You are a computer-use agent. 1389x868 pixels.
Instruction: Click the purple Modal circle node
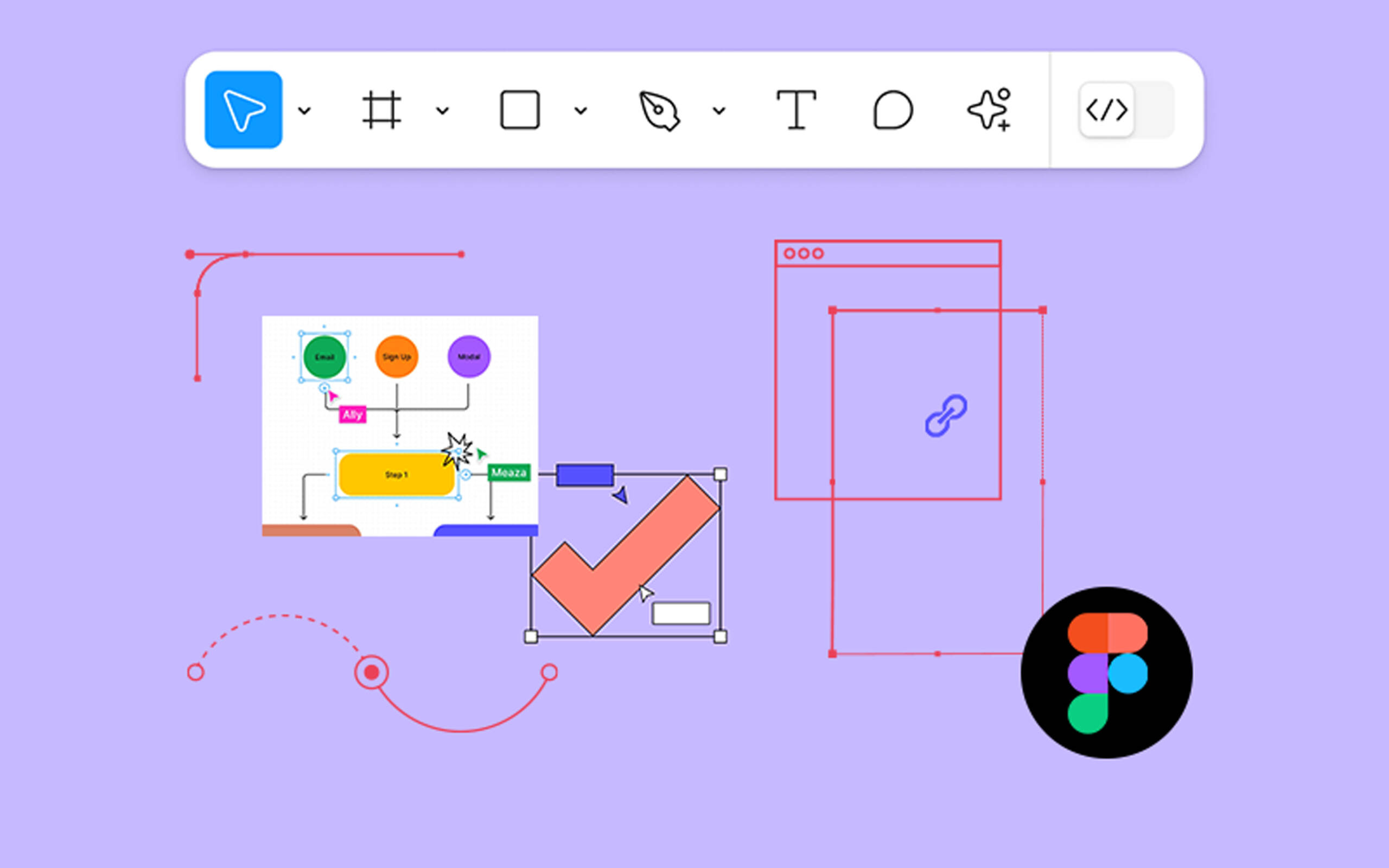point(469,357)
